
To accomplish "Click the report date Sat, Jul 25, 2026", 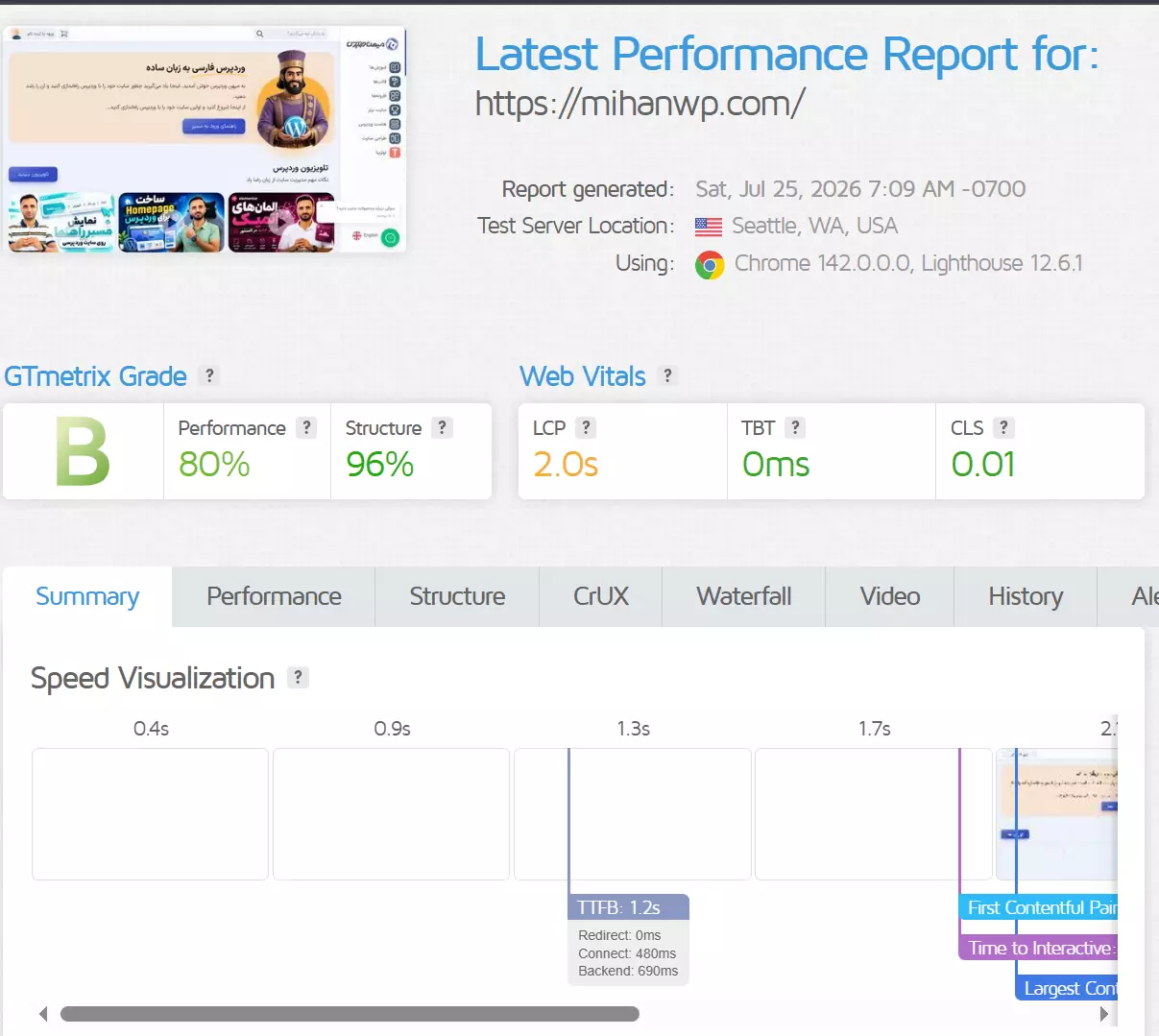I will [860, 189].
